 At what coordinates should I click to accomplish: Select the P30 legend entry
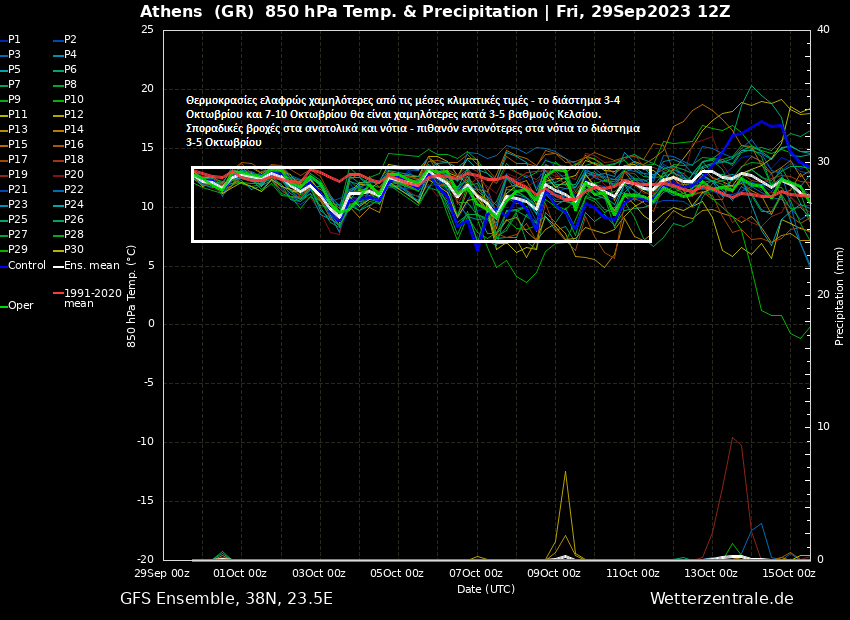[74, 250]
